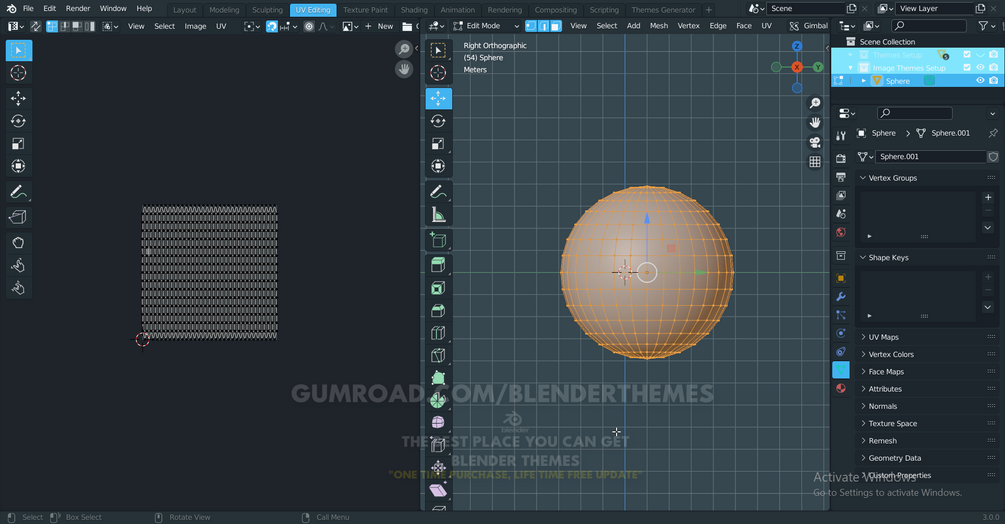1005x524 pixels.
Task: Toggle the Themes Setup collection eye icon
Action: (980, 54)
